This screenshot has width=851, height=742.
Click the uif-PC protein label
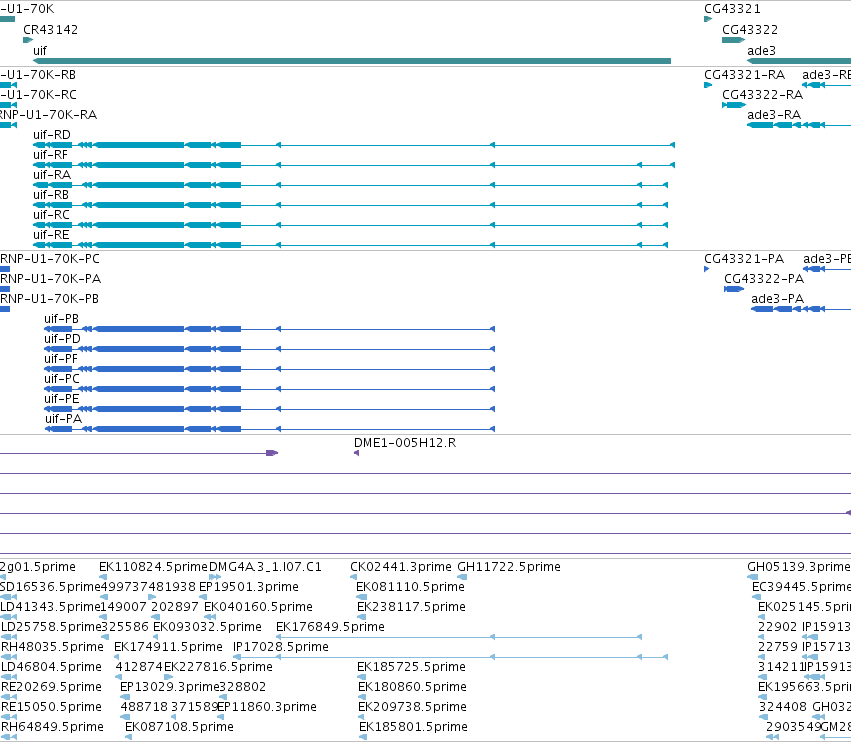(62, 379)
